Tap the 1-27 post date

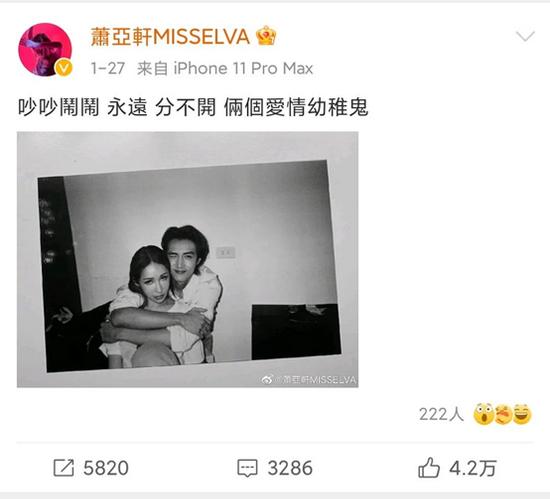click(108, 68)
